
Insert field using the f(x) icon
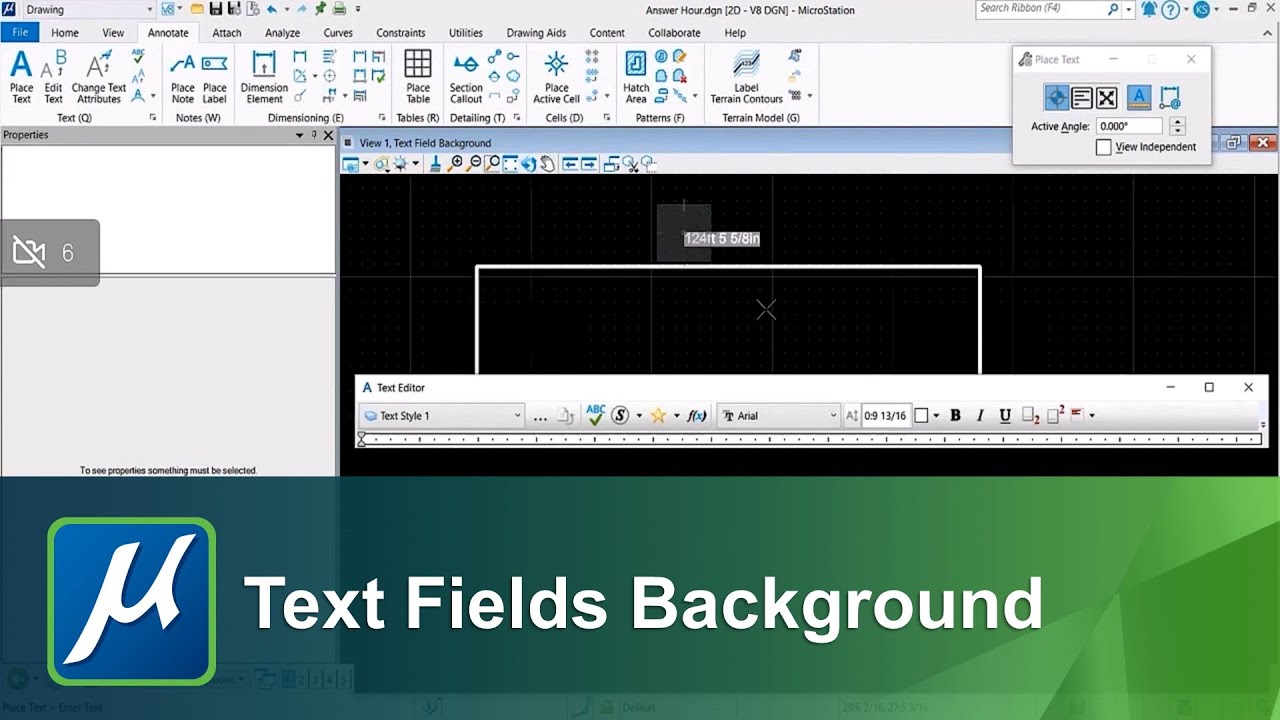(x=697, y=415)
